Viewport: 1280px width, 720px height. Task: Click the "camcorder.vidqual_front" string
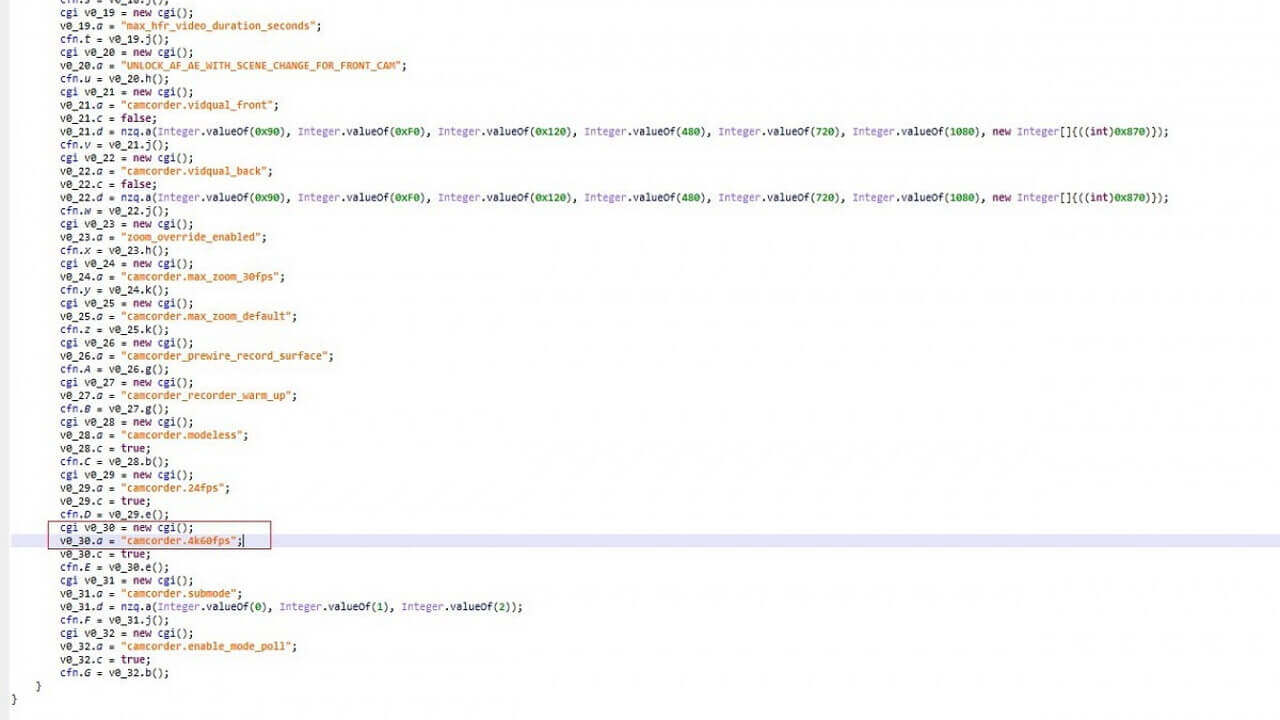tap(199, 105)
